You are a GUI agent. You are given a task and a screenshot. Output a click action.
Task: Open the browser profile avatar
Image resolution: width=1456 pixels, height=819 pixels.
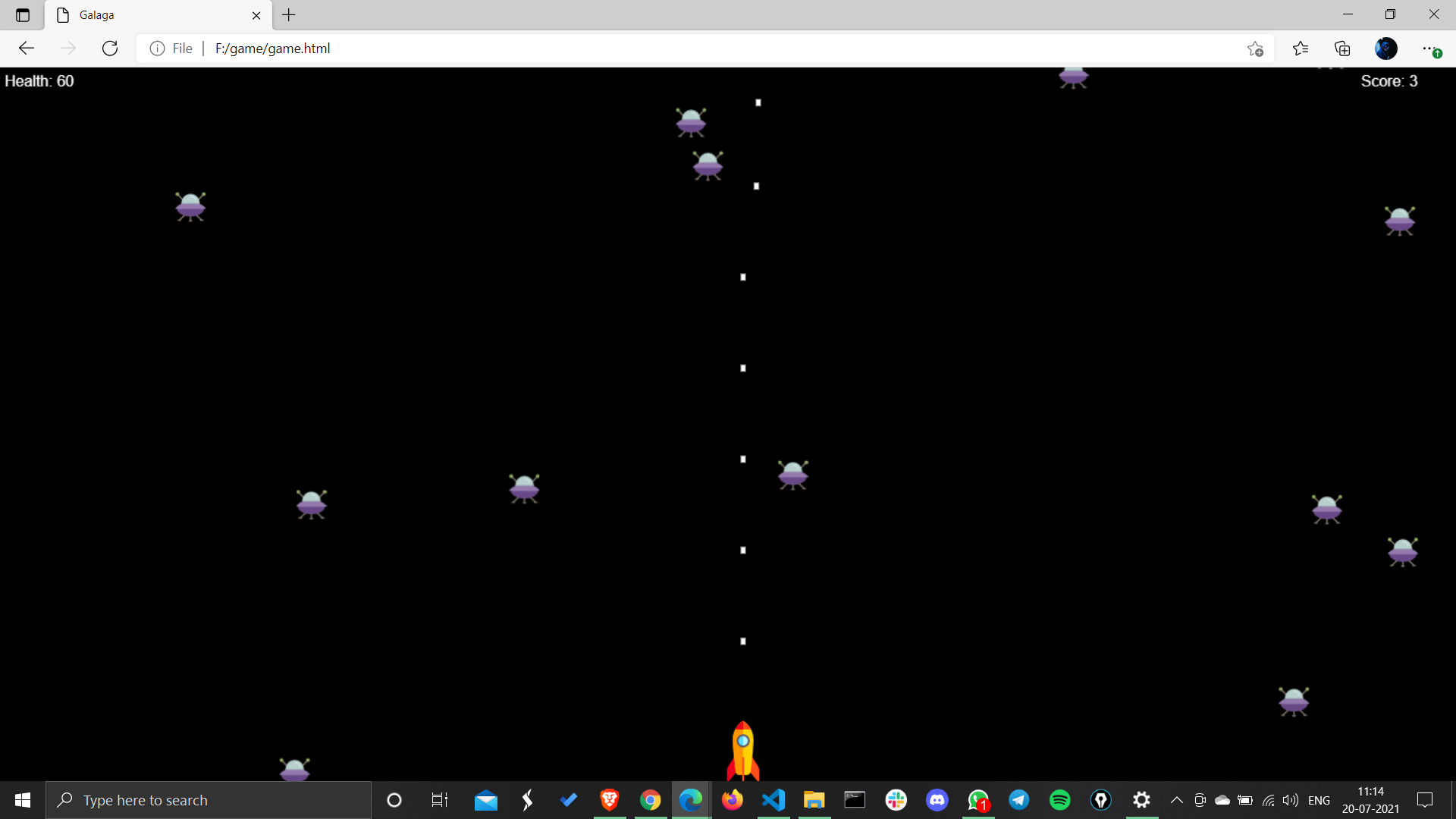(x=1385, y=49)
